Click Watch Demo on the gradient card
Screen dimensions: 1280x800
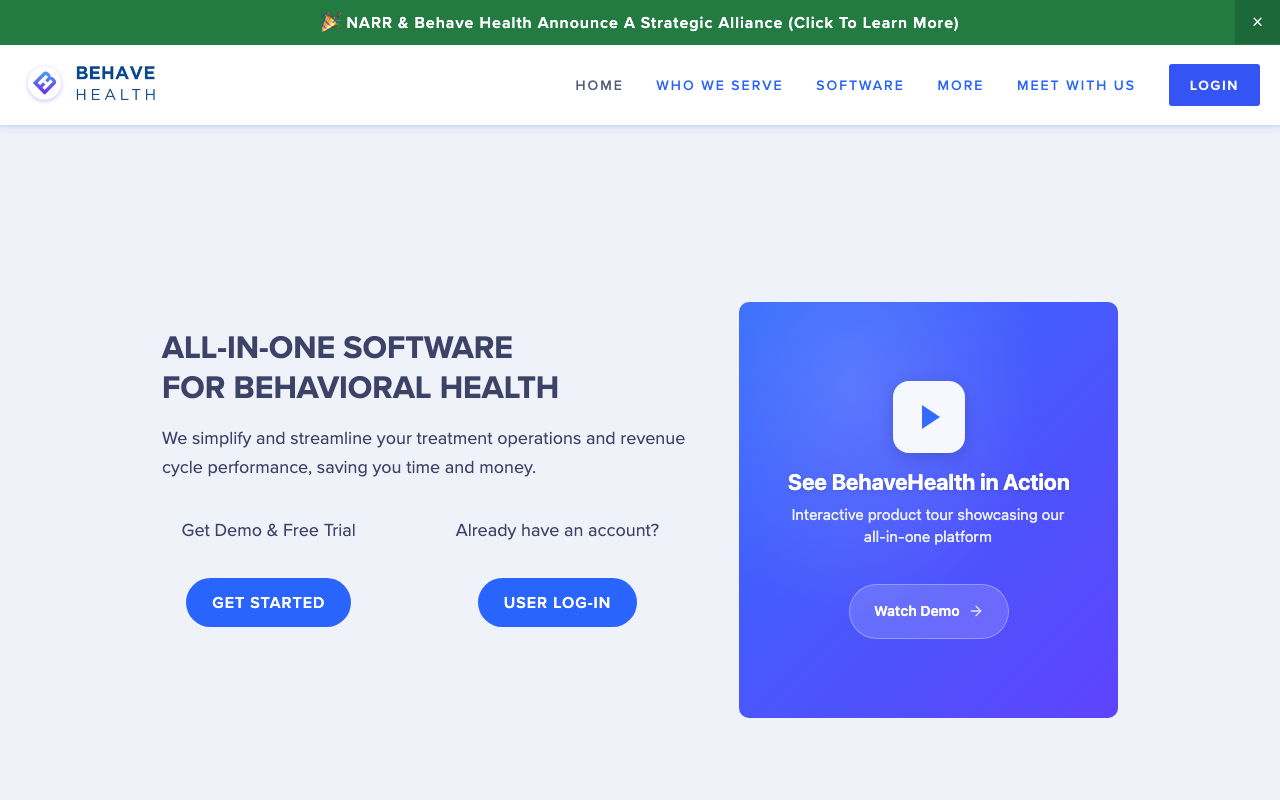[x=928, y=611]
